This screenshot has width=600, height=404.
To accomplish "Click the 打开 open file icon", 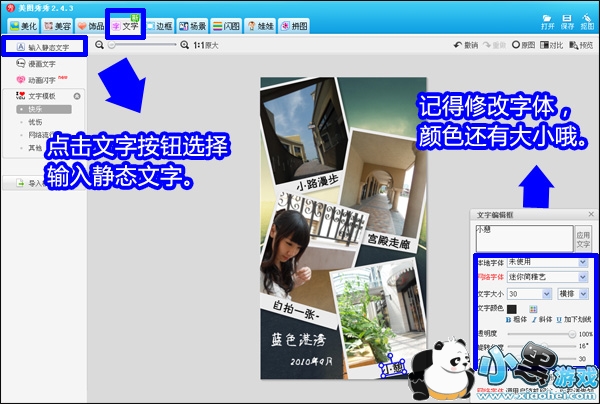I will [547, 22].
